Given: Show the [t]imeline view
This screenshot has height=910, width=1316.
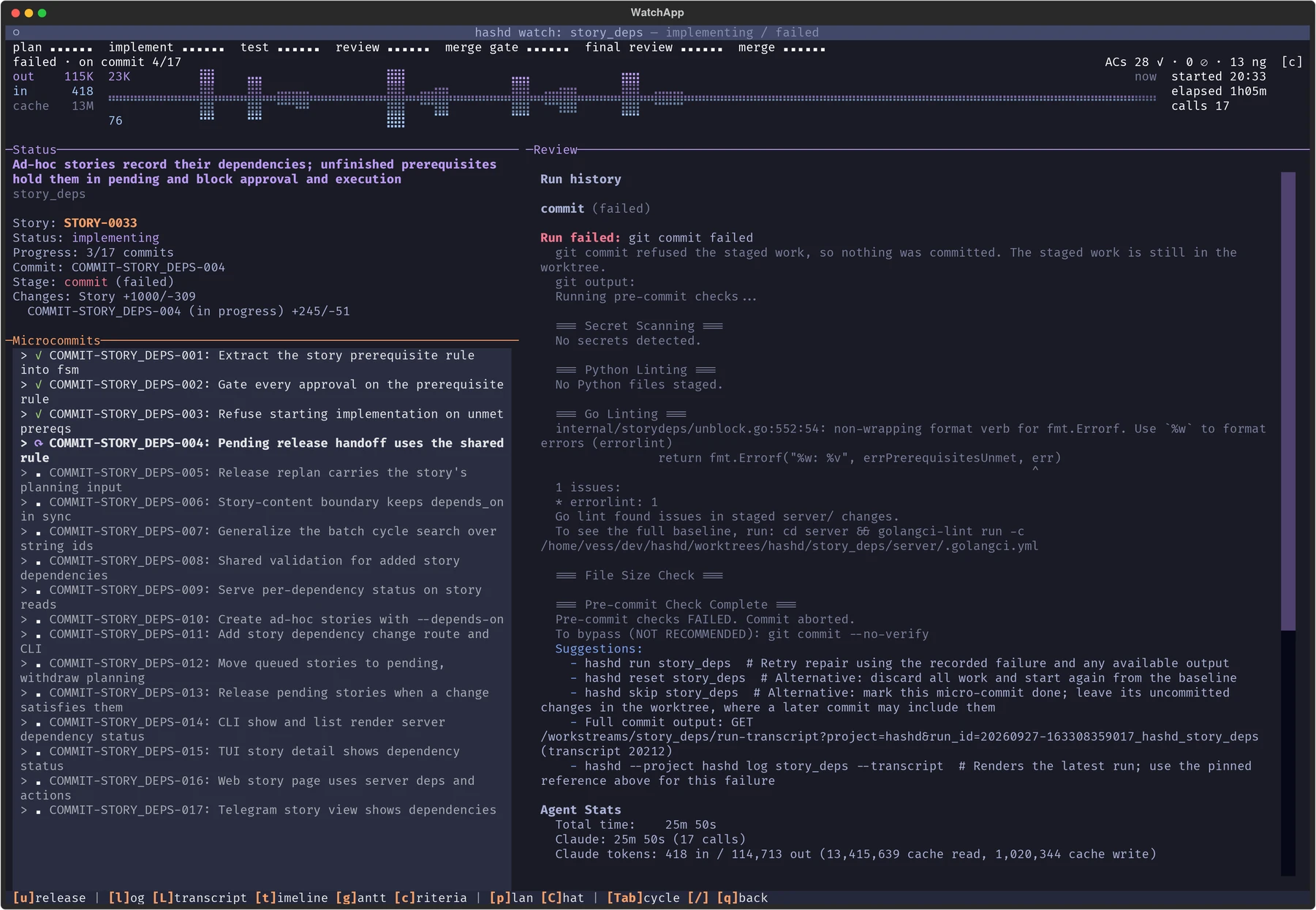Looking at the screenshot, I should click(x=292, y=898).
